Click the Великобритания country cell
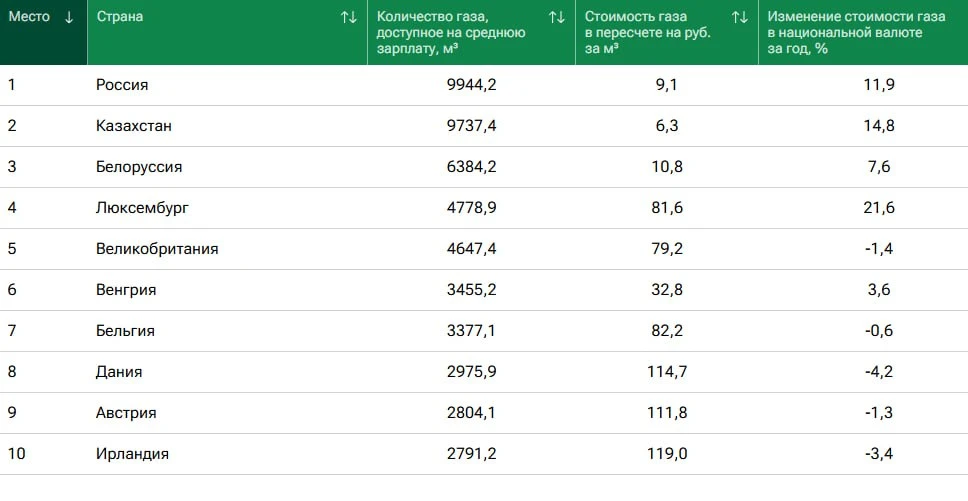Image resolution: width=968 pixels, height=501 pixels. 157,249
